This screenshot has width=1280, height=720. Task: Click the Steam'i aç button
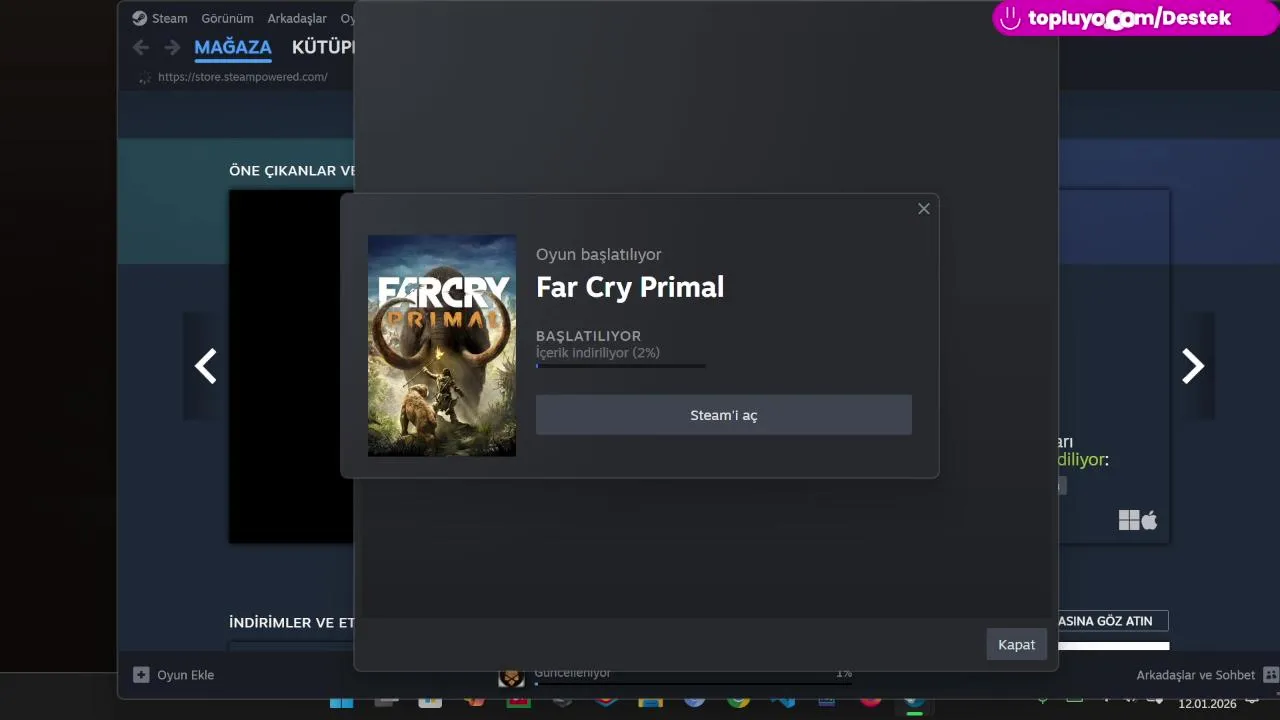[724, 415]
